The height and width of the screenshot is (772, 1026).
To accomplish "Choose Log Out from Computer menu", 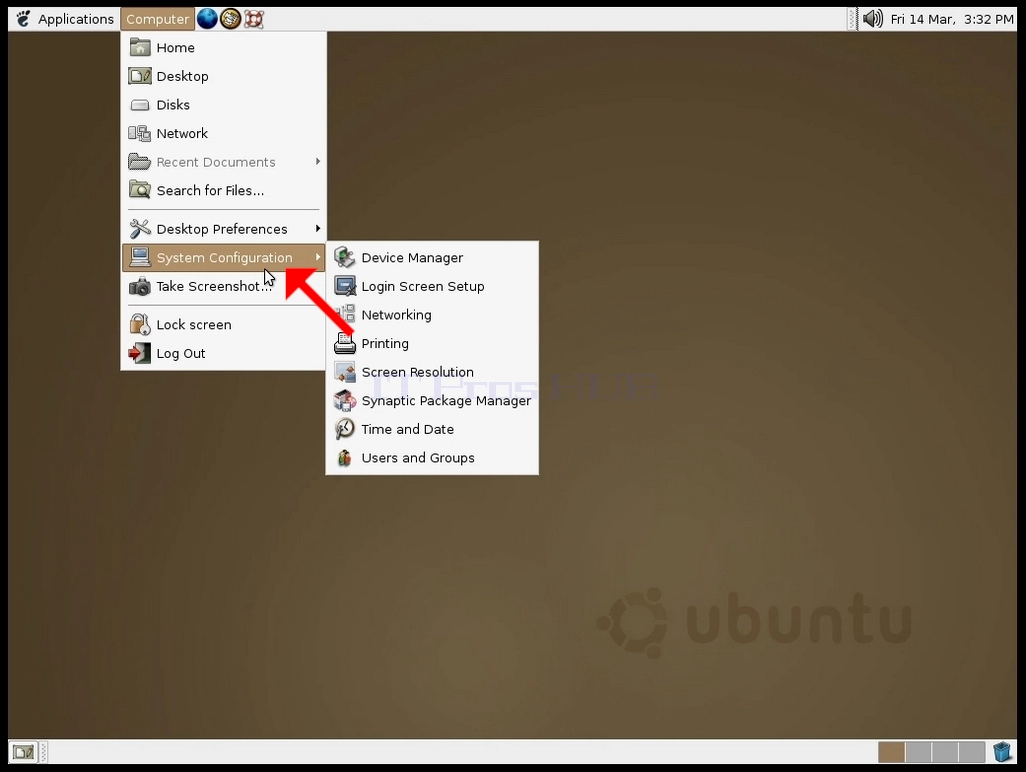I will (x=224, y=353).
